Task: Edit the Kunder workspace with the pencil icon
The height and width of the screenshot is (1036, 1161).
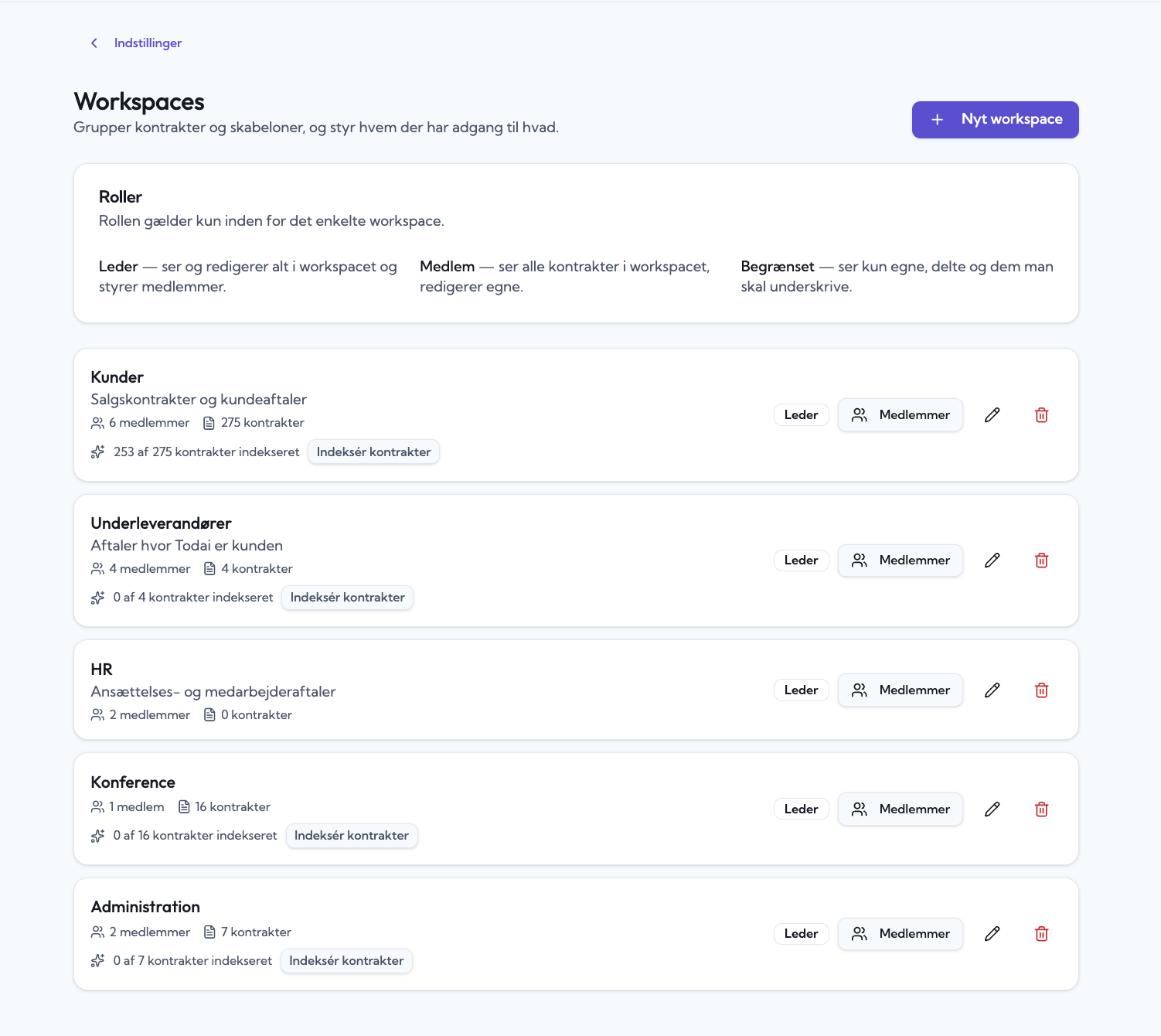Action: click(992, 415)
